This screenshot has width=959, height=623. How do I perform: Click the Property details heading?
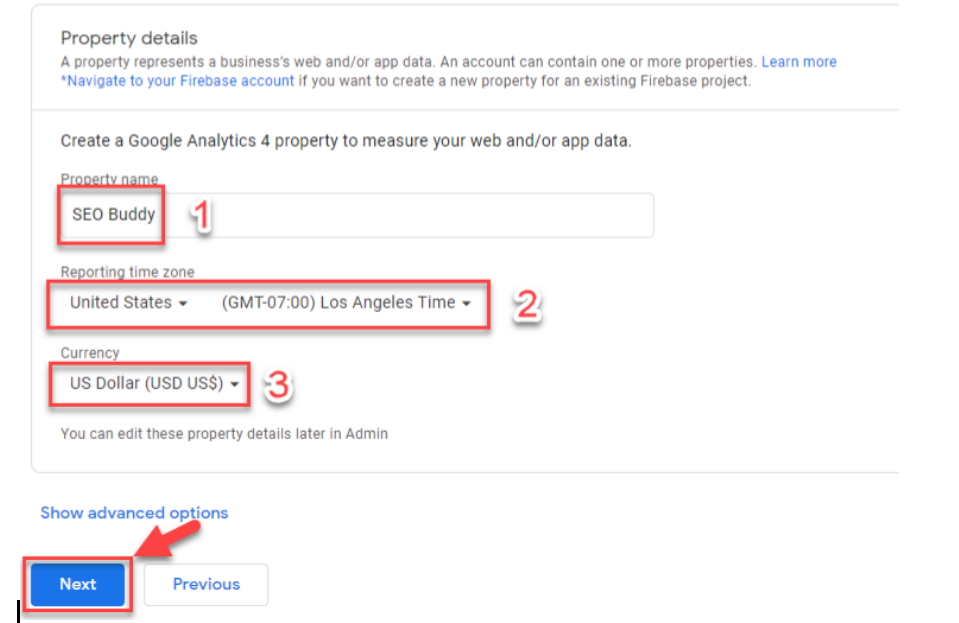pyautogui.click(x=129, y=38)
